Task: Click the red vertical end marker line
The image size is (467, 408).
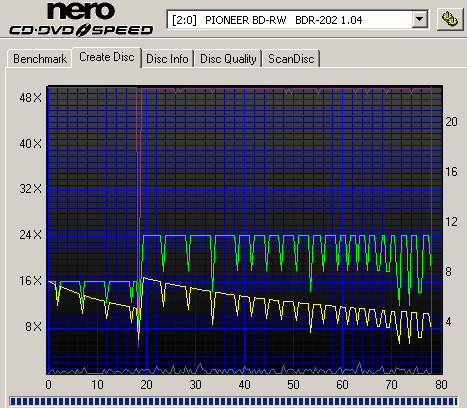Action: [x=431, y=230]
